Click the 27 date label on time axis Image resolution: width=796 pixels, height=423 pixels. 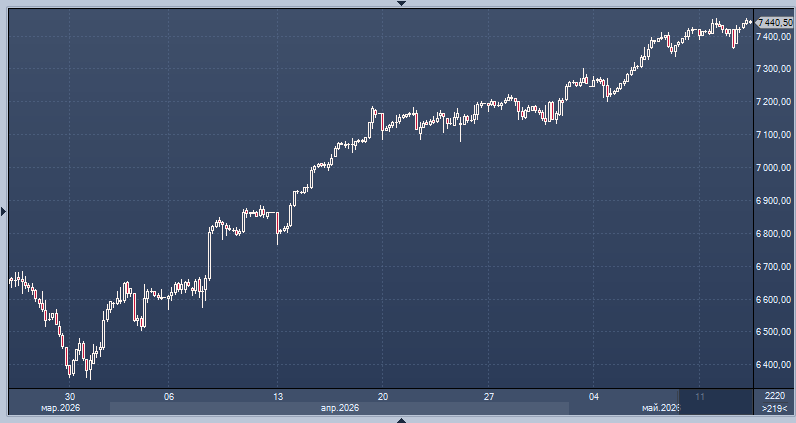(x=488, y=397)
